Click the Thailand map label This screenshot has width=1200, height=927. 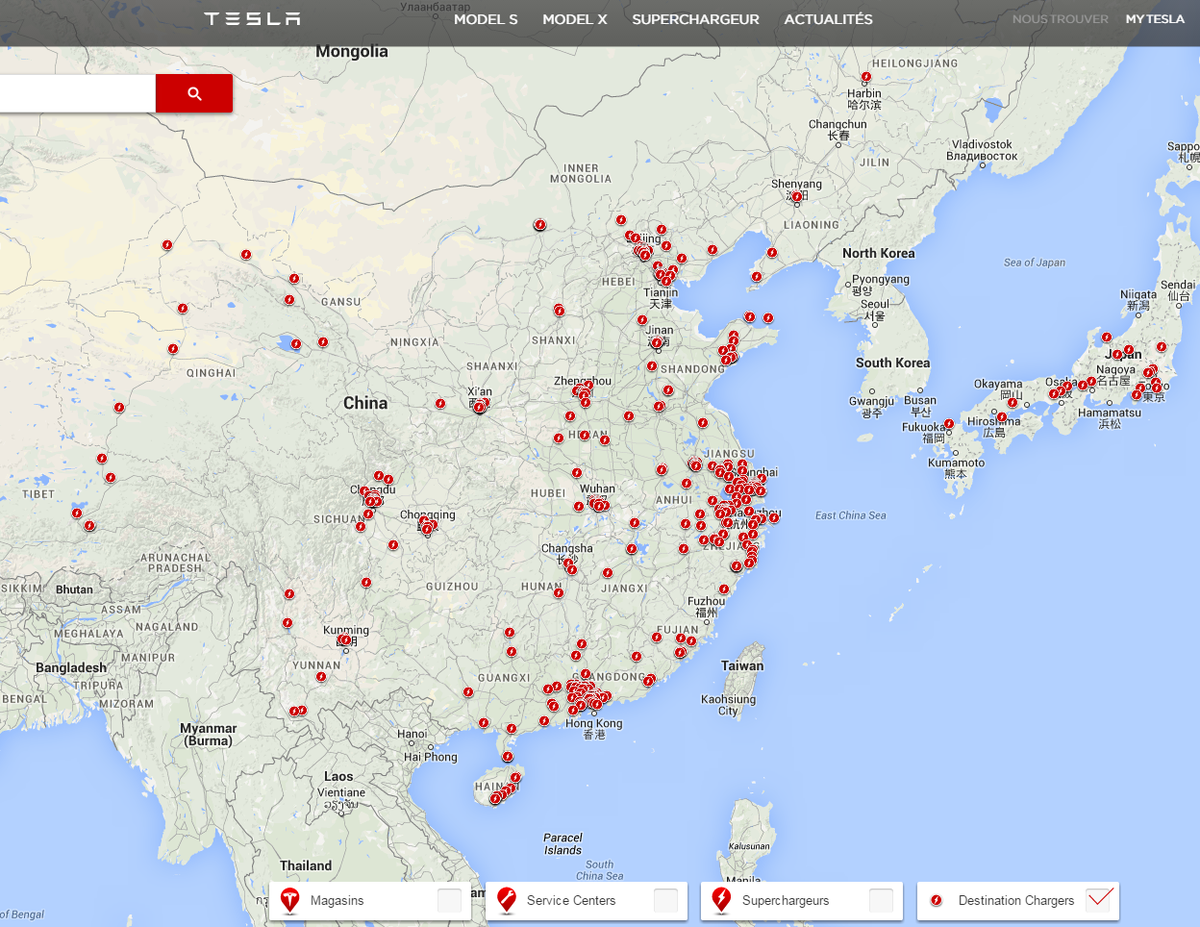point(306,865)
